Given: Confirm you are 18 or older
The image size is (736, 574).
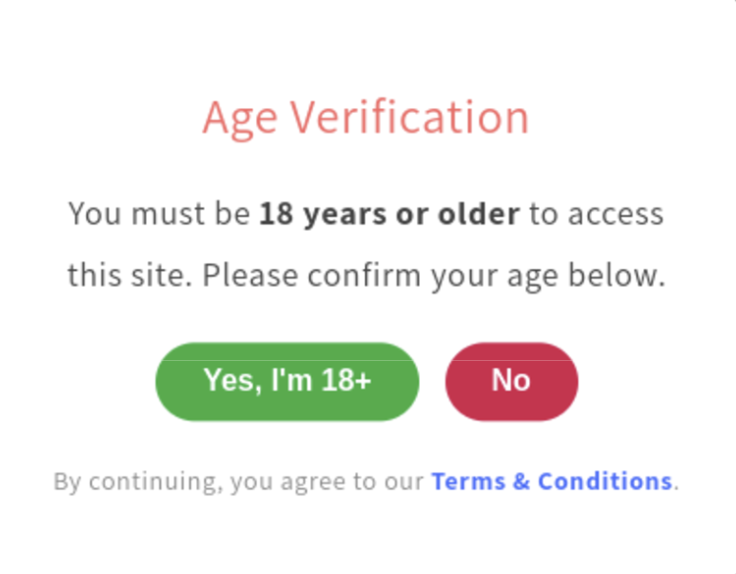Looking at the screenshot, I should point(287,381).
